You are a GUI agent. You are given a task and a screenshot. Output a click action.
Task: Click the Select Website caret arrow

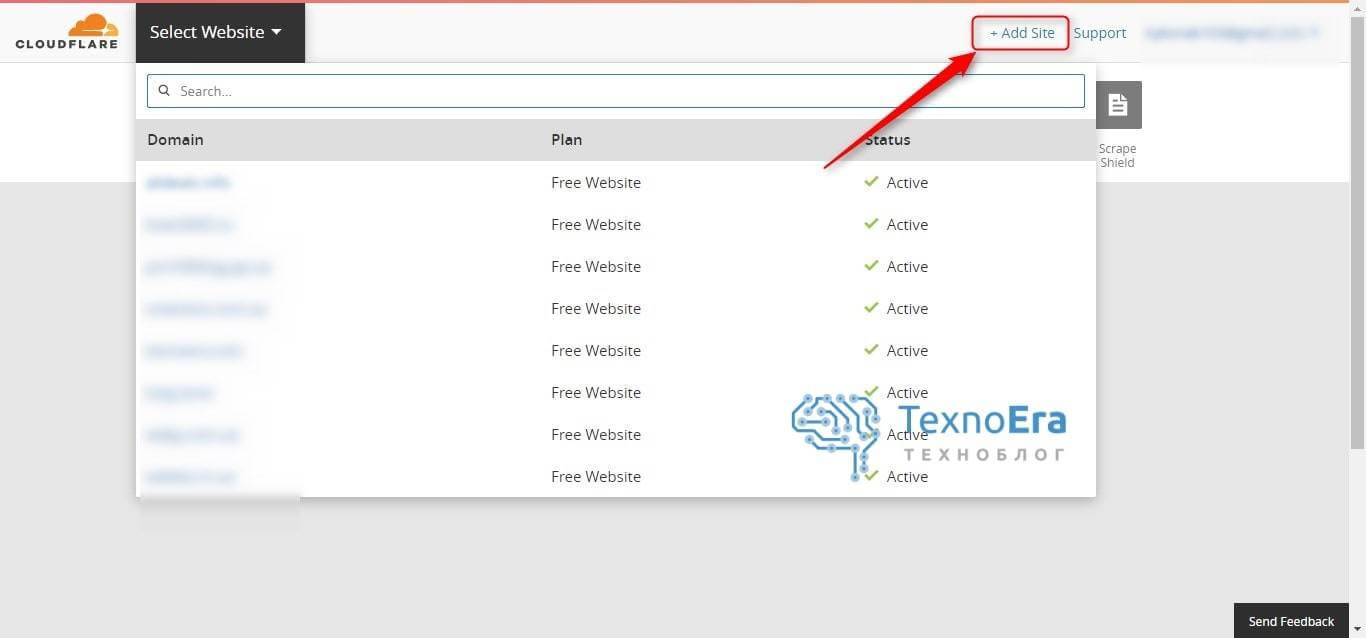[276, 32]
